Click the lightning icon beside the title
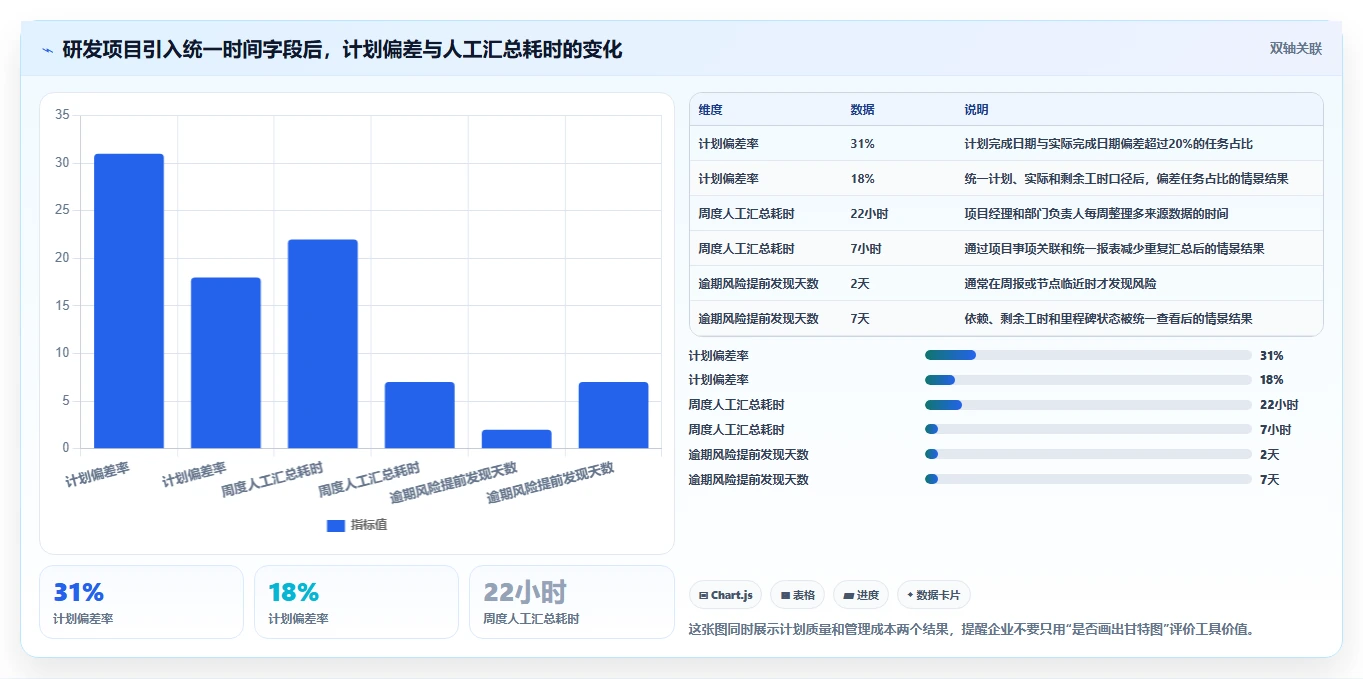This screenshot has width=1363, height=679. coord(48,50)
